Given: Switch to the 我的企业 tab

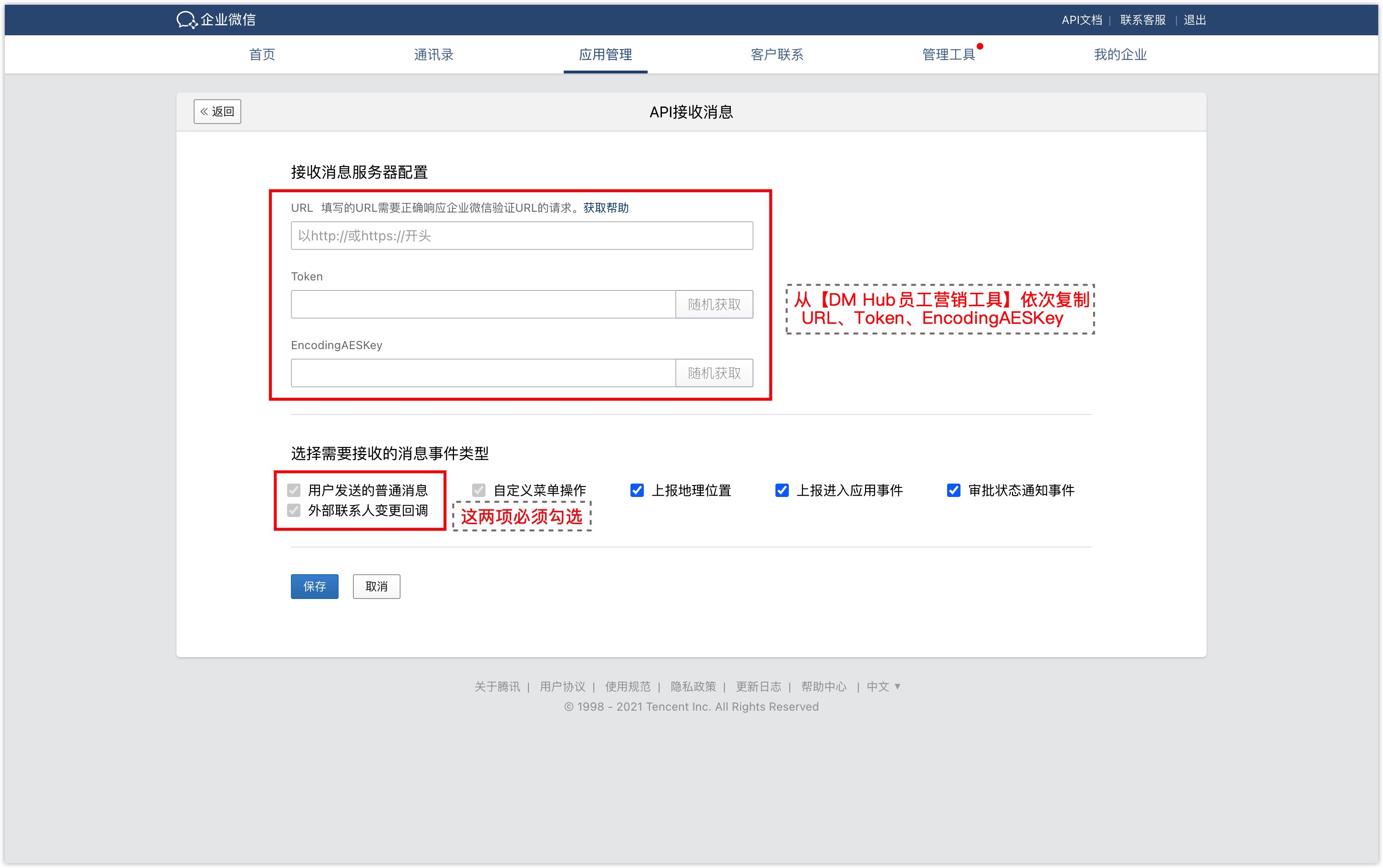Looking at the screenshot, I should pos(1120,54).
